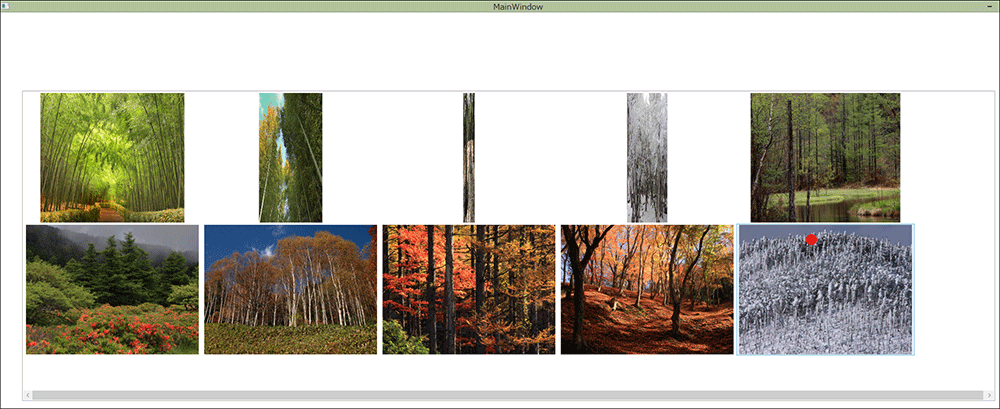
Task: Choose the narrow black-and-white snowy trees thumbnail
Action: click(647, 158)
